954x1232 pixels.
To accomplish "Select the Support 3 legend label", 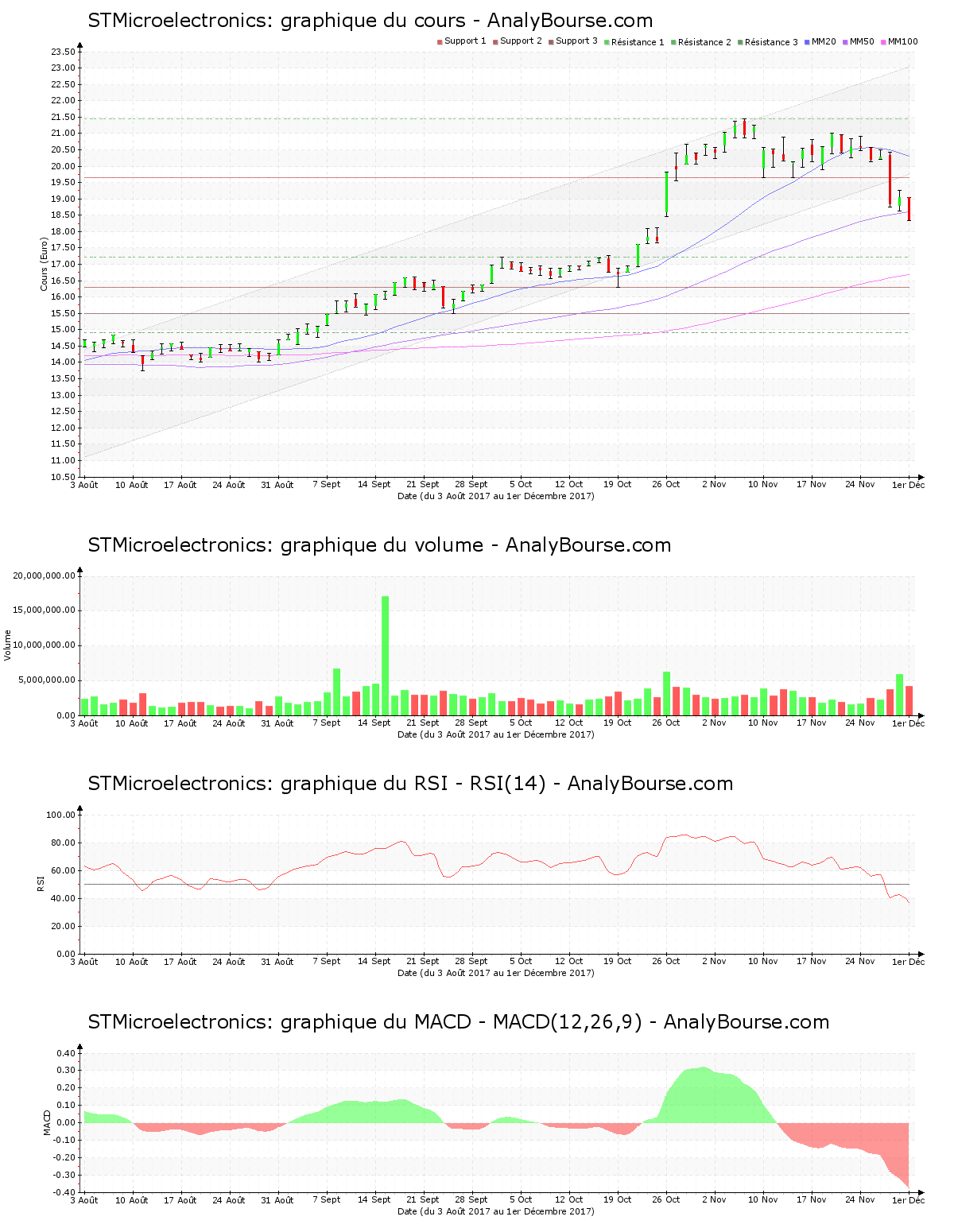I will 576,41.
